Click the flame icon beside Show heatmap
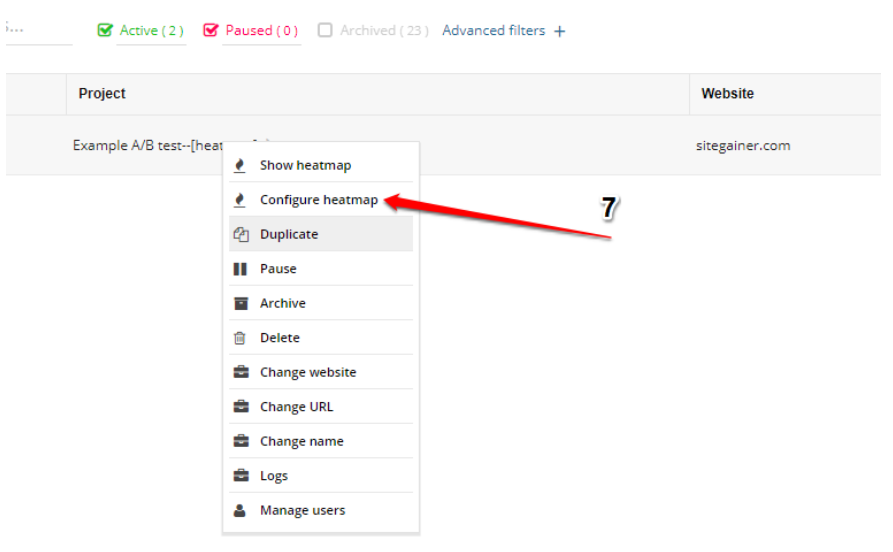Viewport: 893px width, 552px height. tap(240, 166)
